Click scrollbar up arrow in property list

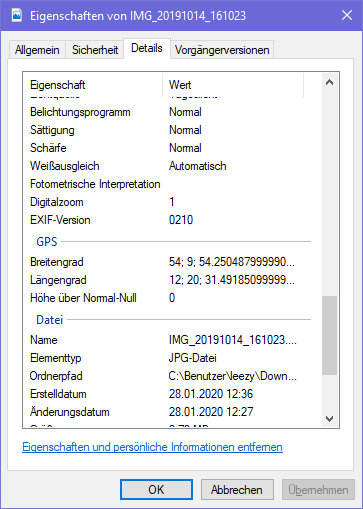(x=329, y=82)
